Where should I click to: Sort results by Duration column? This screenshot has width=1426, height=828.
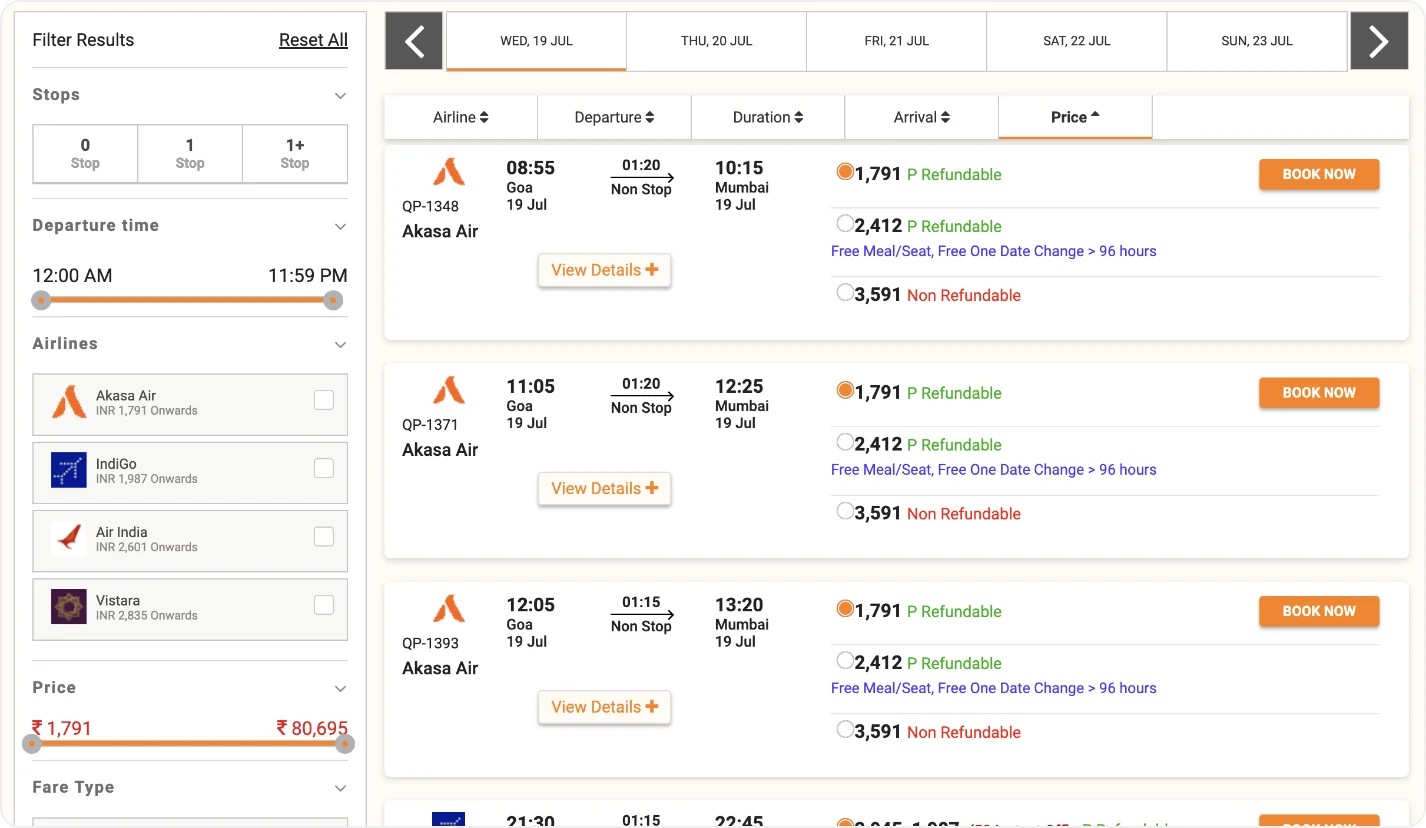tap(767, 117)
